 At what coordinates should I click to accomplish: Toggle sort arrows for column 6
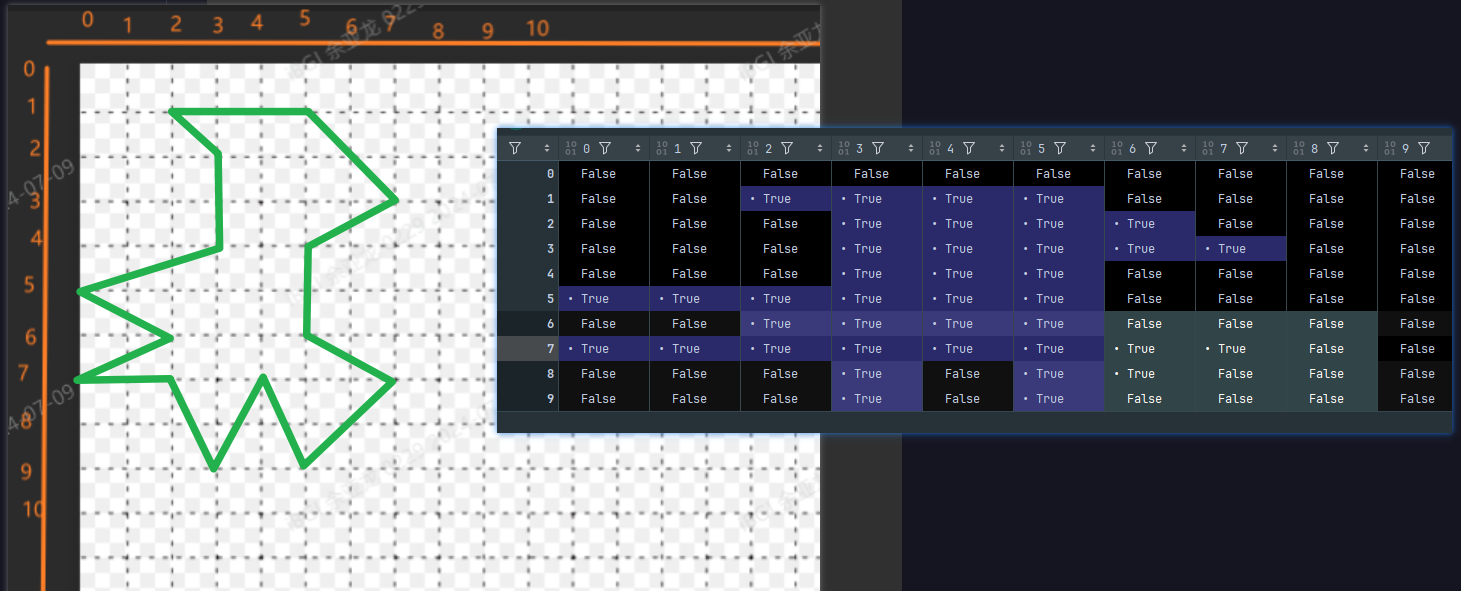click(x=1184, y=148)
